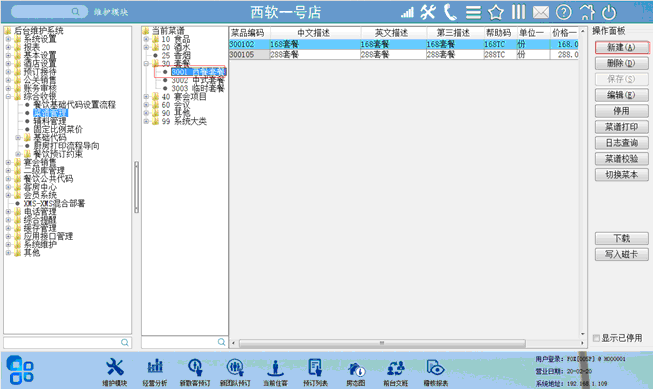This screenshot has width=653, height=389.
Task: Select the 辅料管理 item in left tree
Action: coord(50,121)
